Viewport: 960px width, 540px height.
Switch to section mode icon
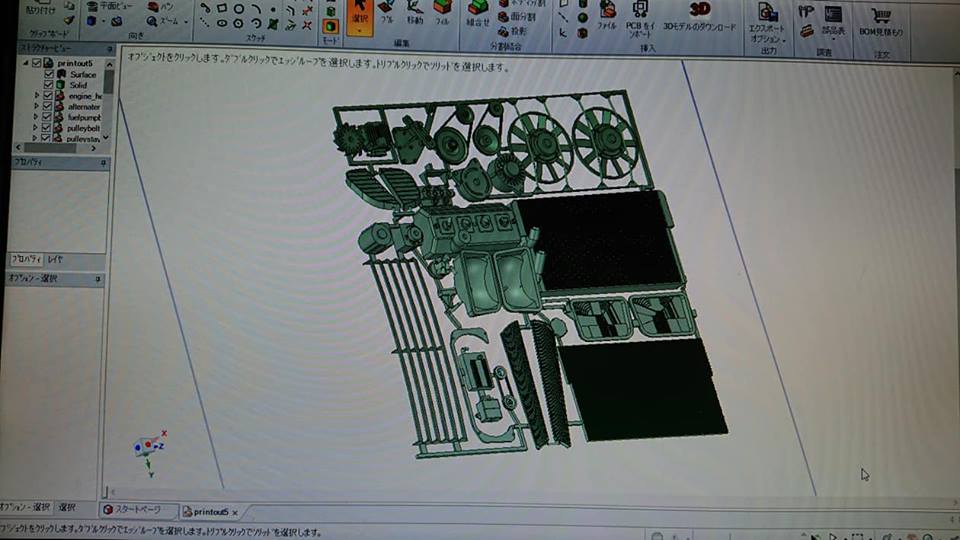click(x=331, y=11)
